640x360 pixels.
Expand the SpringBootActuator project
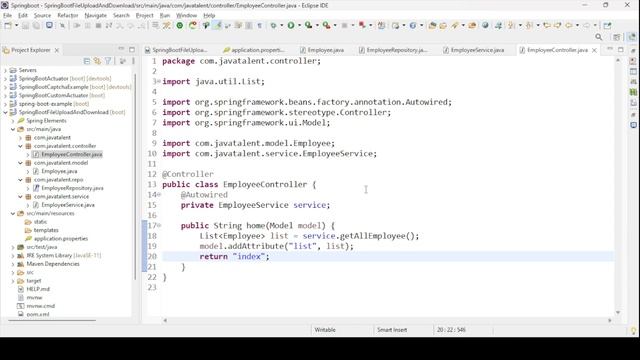coord(5,78)
